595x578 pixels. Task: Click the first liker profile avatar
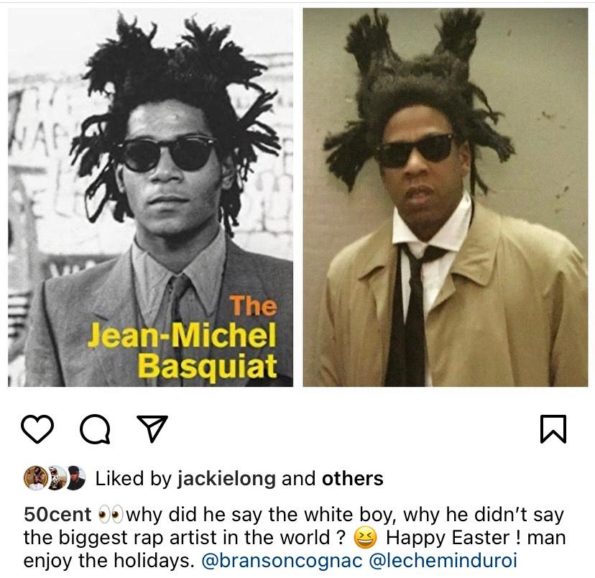click(x=36, y=477)
